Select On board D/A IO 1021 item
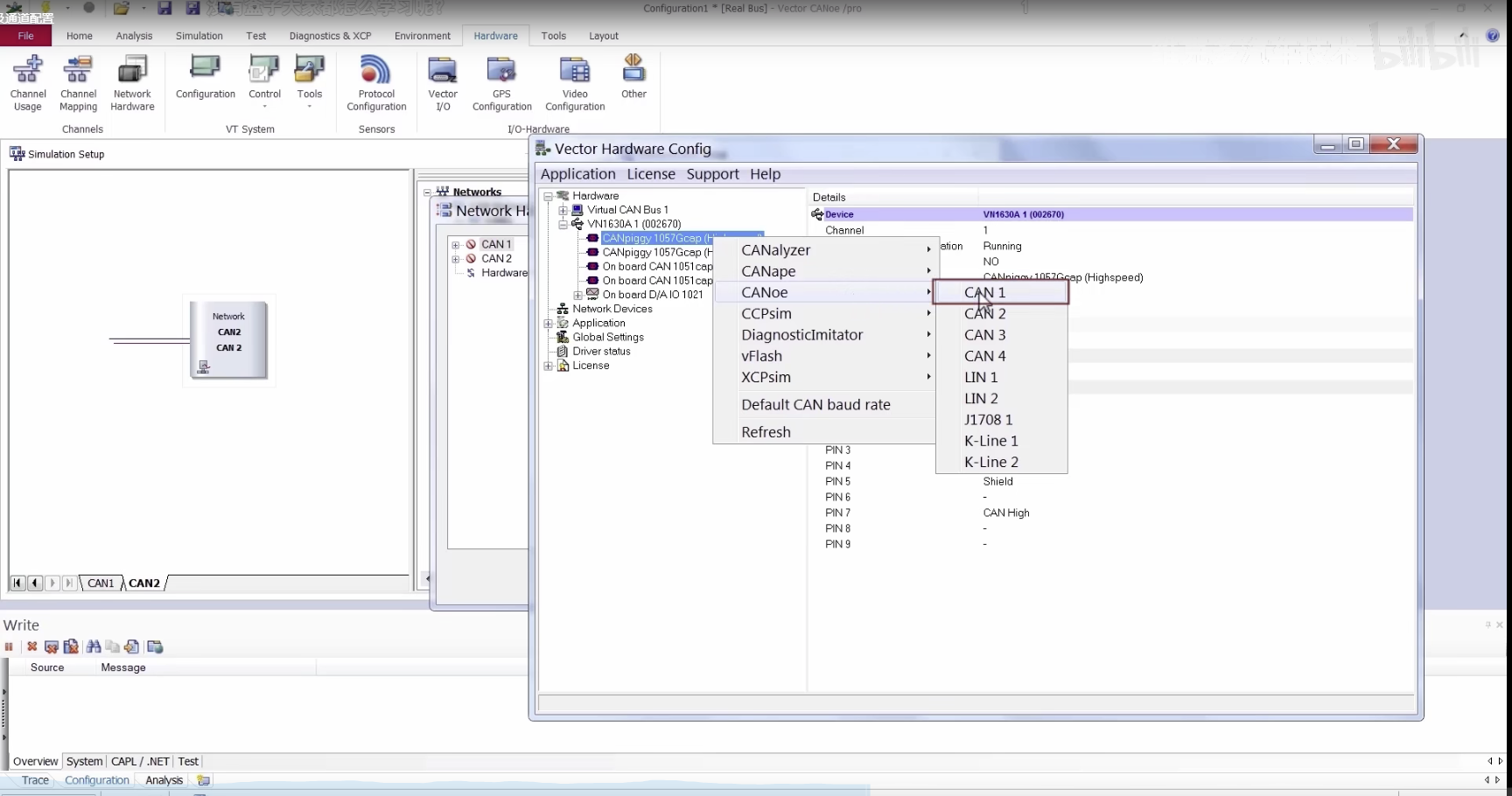 (x=653, y=295)
